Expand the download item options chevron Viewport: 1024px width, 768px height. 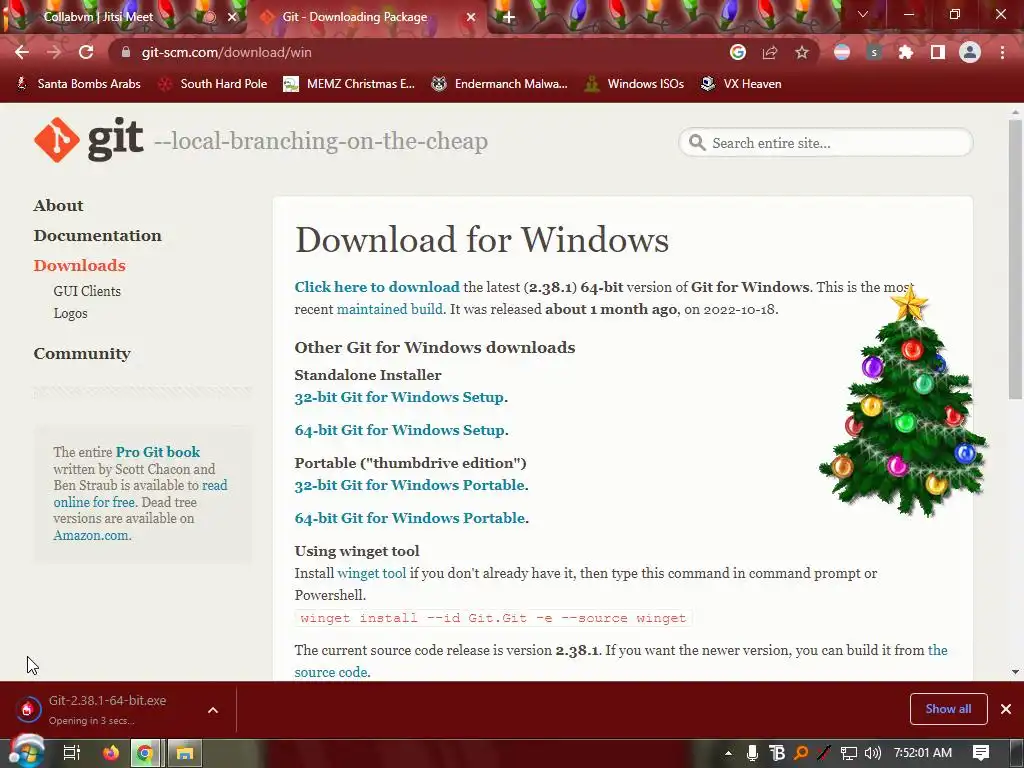point(213,710)
